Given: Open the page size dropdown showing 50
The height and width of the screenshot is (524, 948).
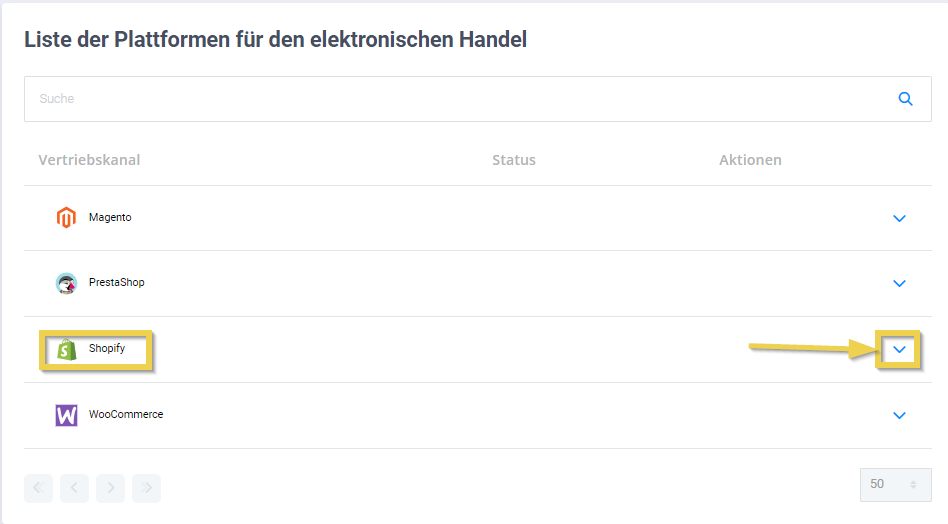Looking at the screenshot, I should click(x=895, y=484).
